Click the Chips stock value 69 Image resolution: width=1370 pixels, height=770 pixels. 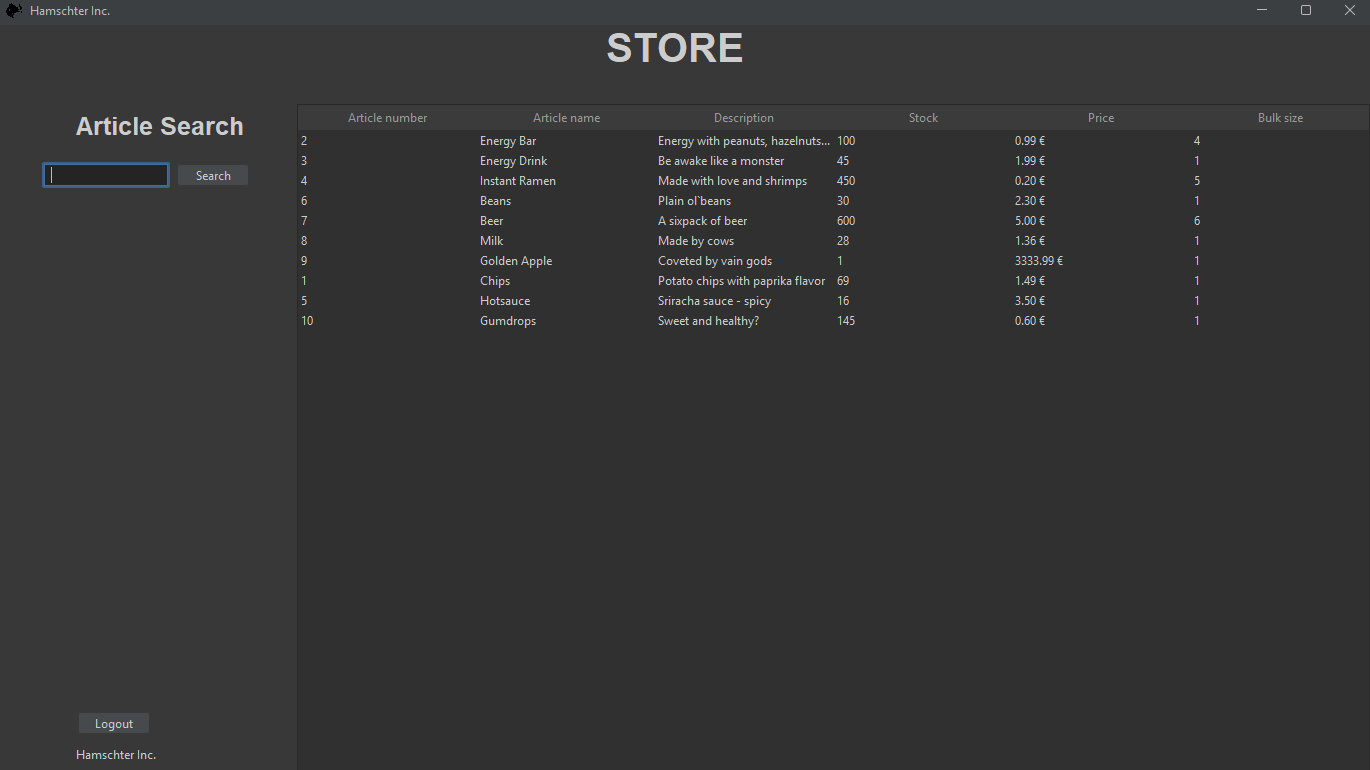tap(843, 281)
